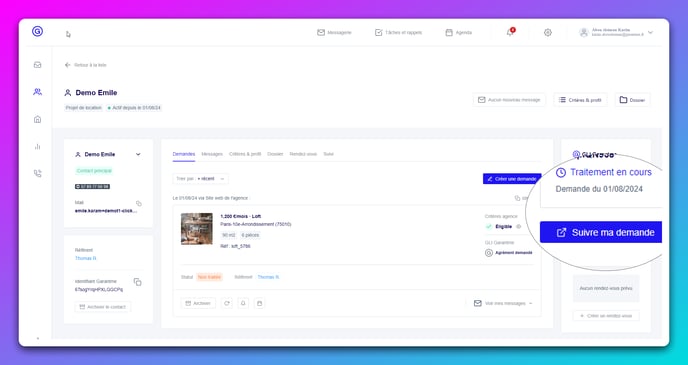This screenshot has width=688, height=365.
Task: Toggle the eye icon beside Eligible
Action: coord(519,227)
